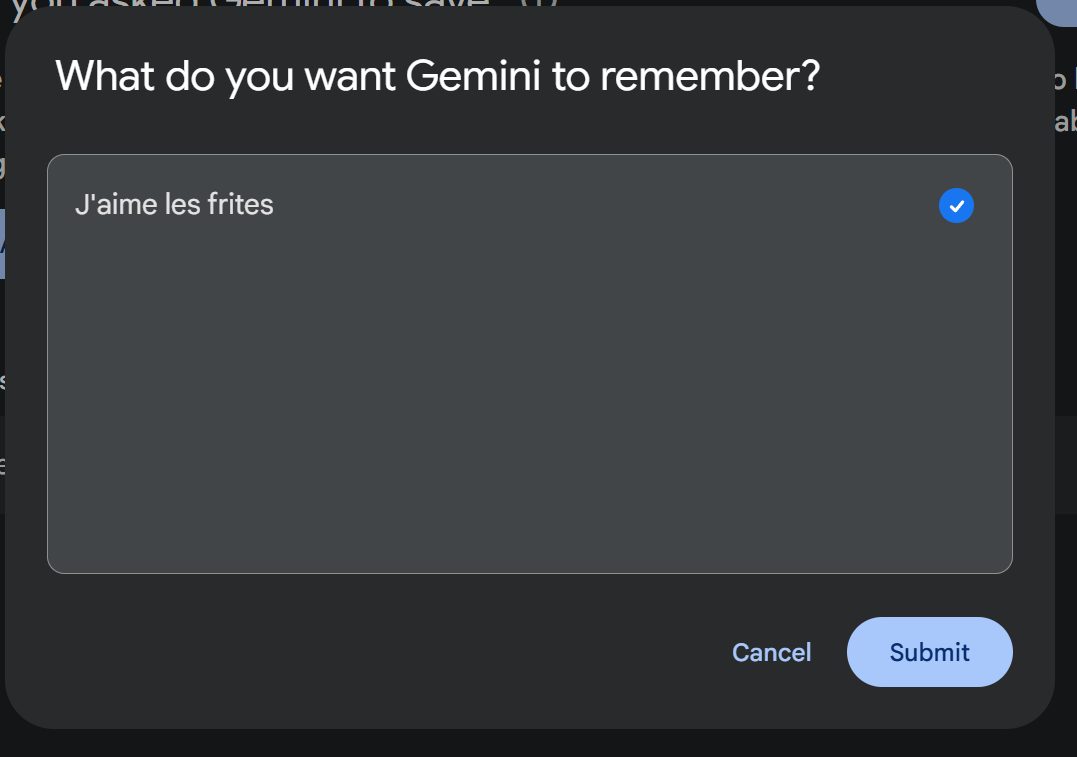The height and width of the screenshot is (757, 1077).
Task: Click the hidden "you asked Gemini to save" heading
Action: pos(250,8)
